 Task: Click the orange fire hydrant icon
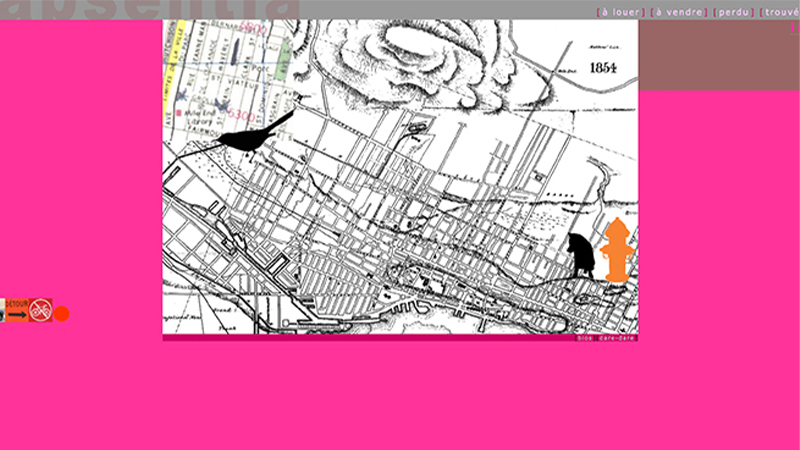(618, 250)
